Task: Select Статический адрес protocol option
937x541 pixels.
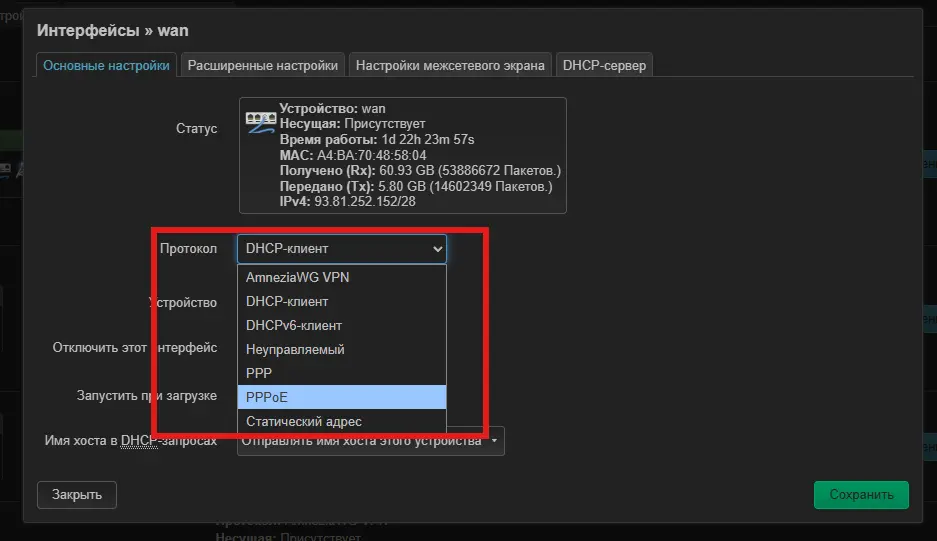Action: click(x=342, y=421)
